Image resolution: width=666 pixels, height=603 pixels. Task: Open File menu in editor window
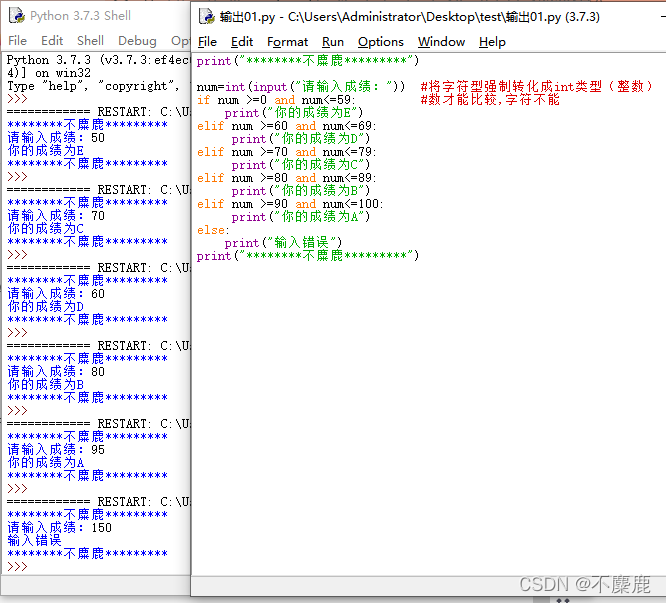click(207, 42)
